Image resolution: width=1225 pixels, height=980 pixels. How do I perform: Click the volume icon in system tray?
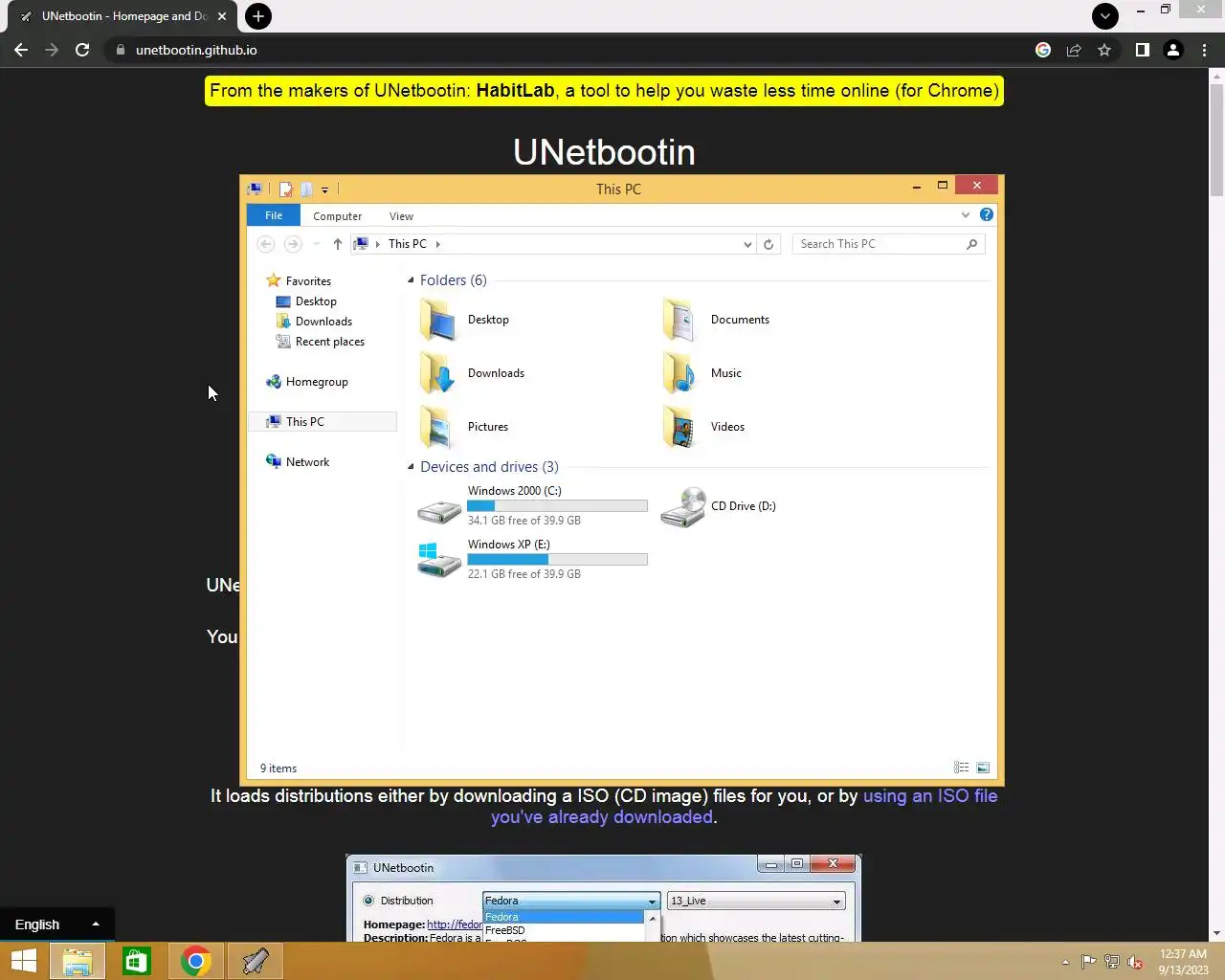[x=1135, y=962]
